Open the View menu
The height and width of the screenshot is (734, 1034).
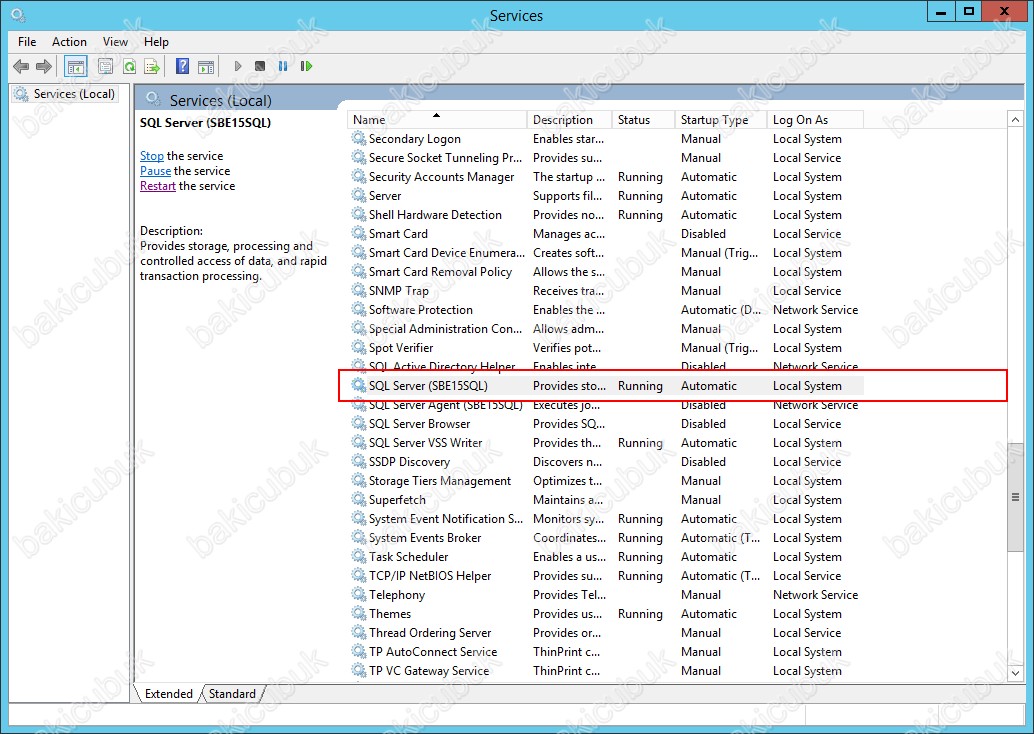[115, 42]
